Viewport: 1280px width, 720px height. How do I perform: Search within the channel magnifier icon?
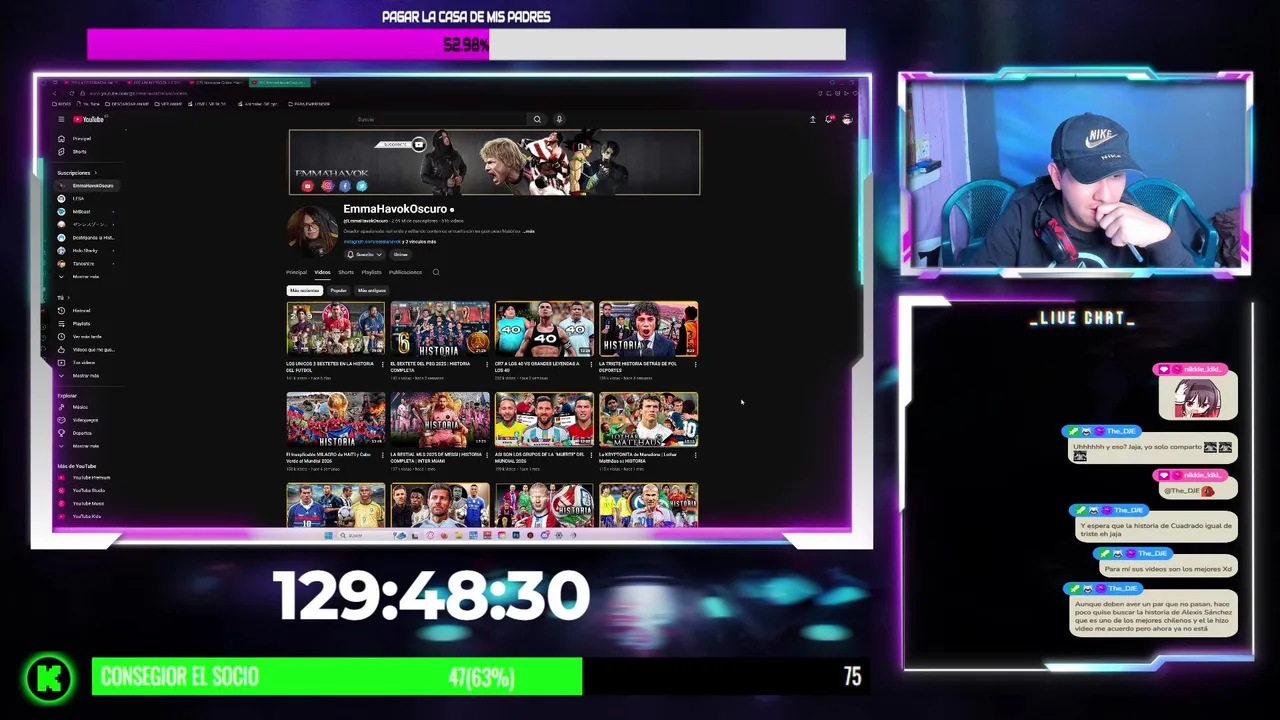tap(436, 272)
